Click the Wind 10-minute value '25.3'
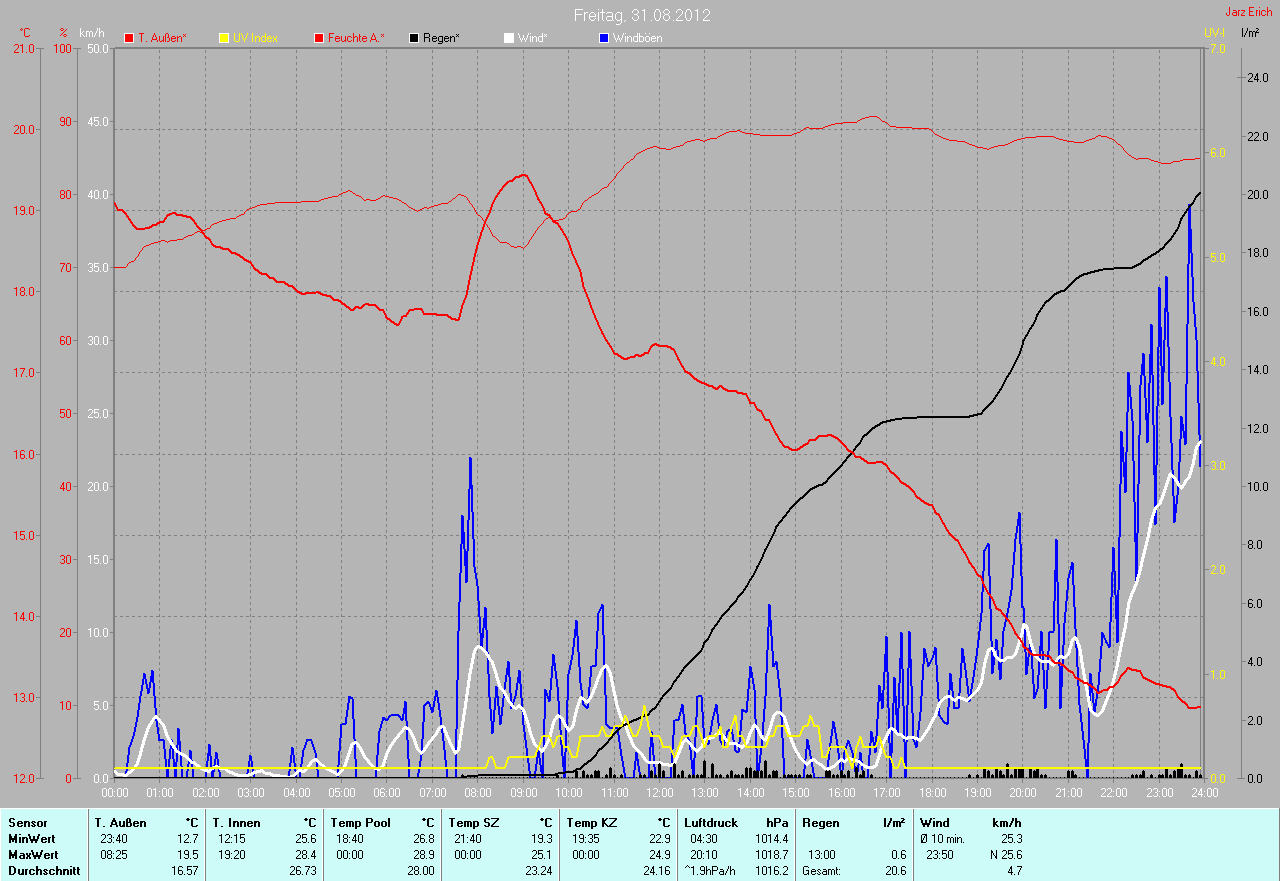1280x881 pixels. tap(1010, 839)
